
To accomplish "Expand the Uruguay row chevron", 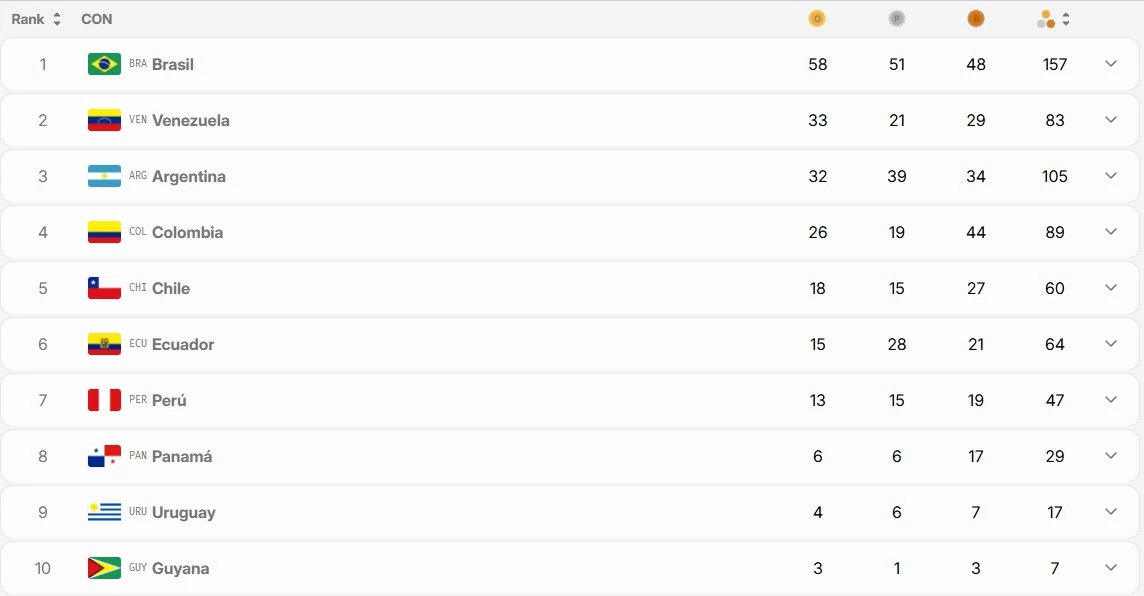I will [x=1110, y=512].
